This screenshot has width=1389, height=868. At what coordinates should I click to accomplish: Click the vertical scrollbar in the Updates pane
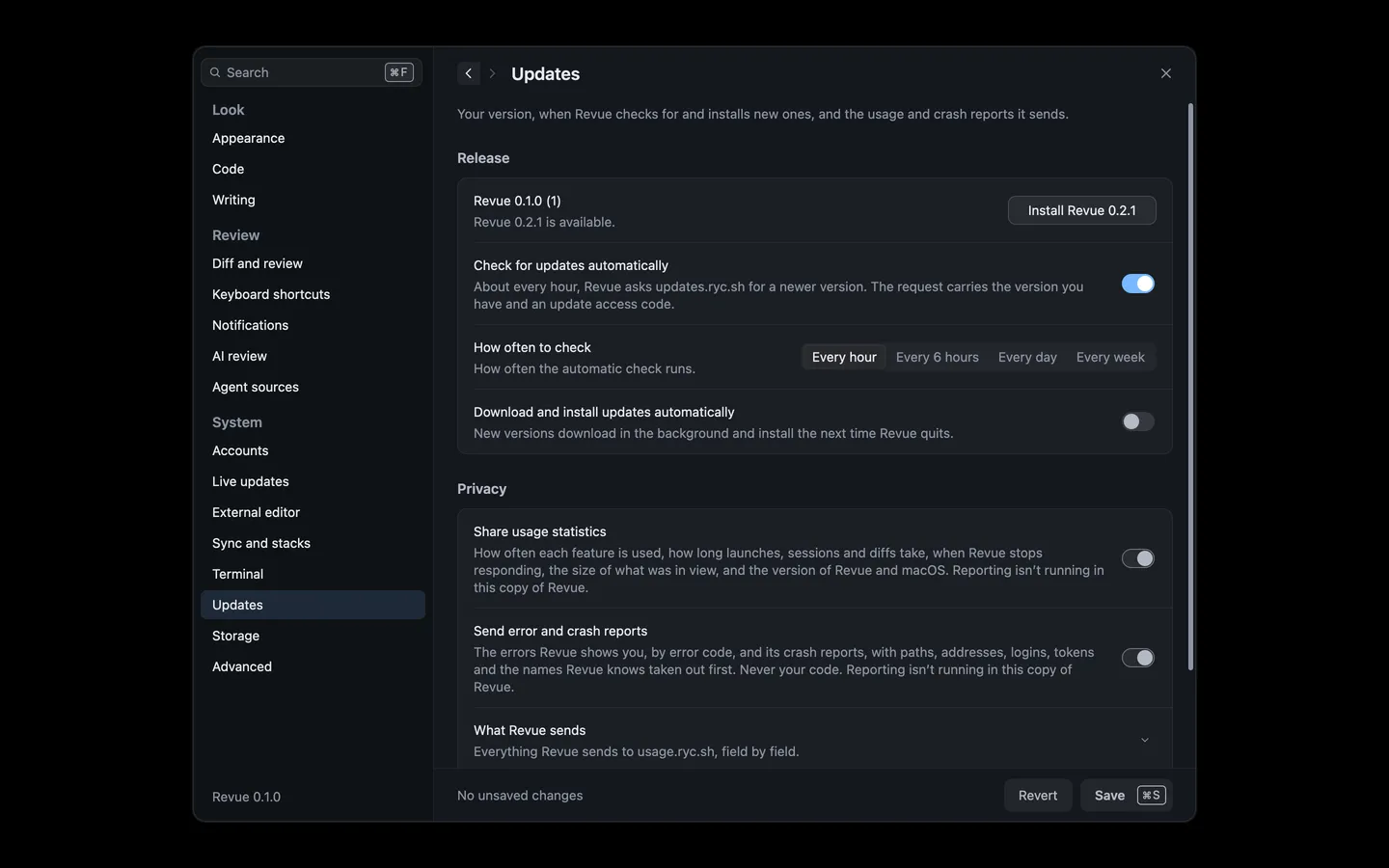(x=1190, y=386)
